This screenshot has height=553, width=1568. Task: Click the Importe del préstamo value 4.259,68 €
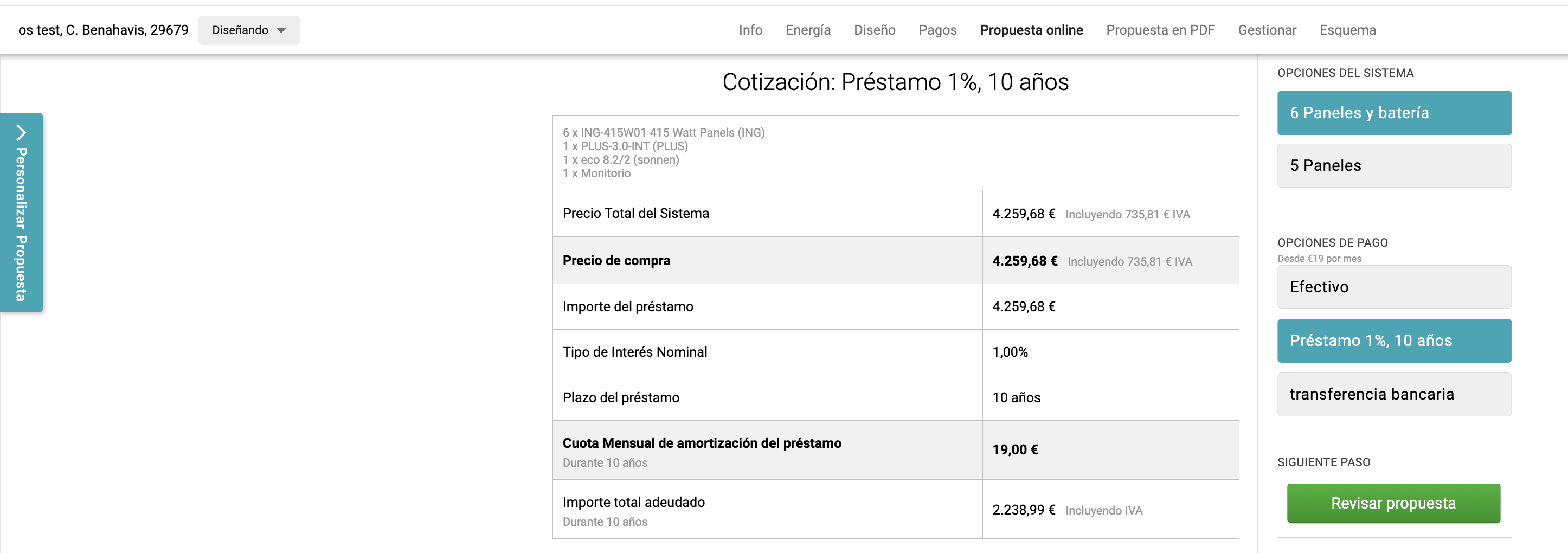pos(1023,307)
